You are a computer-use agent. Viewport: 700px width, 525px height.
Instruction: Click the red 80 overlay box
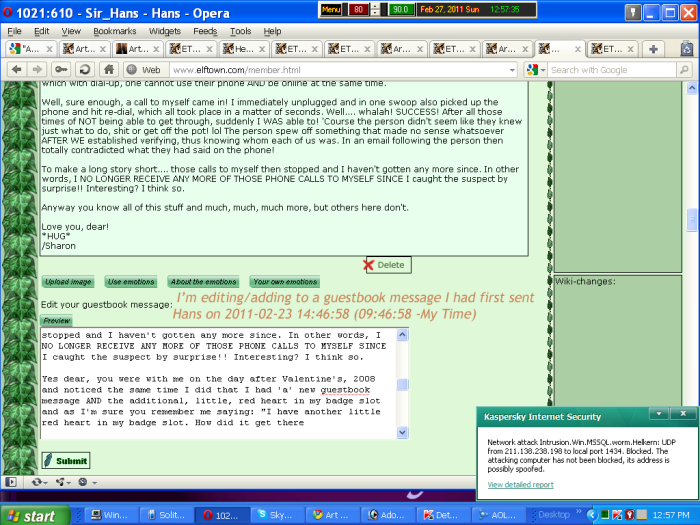click(358, 9)
